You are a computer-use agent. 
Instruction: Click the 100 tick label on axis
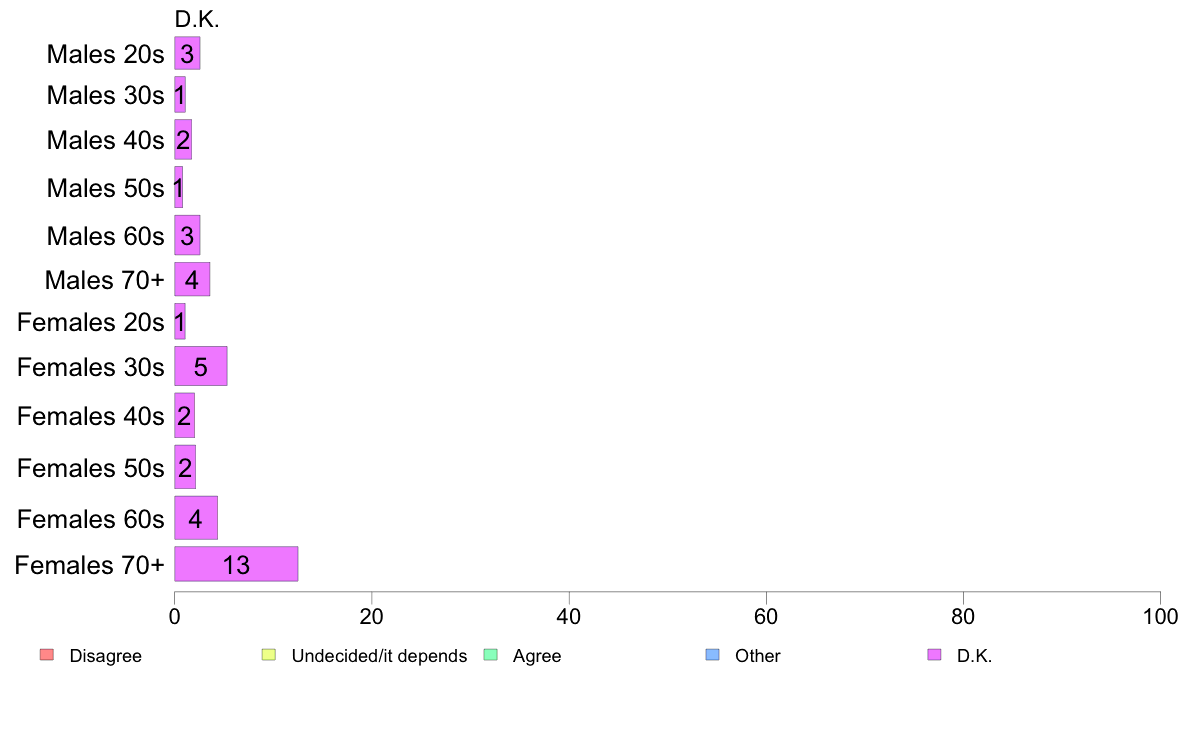tap(1160, 617)
